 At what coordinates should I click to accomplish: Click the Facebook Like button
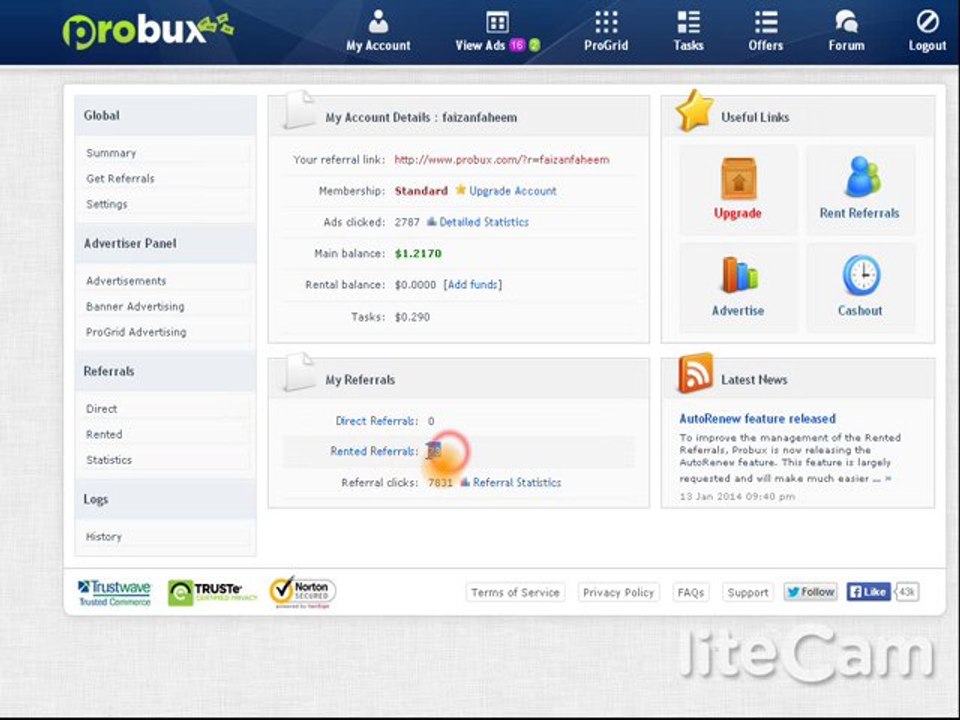pyautogui.click(x=868, y=591)
